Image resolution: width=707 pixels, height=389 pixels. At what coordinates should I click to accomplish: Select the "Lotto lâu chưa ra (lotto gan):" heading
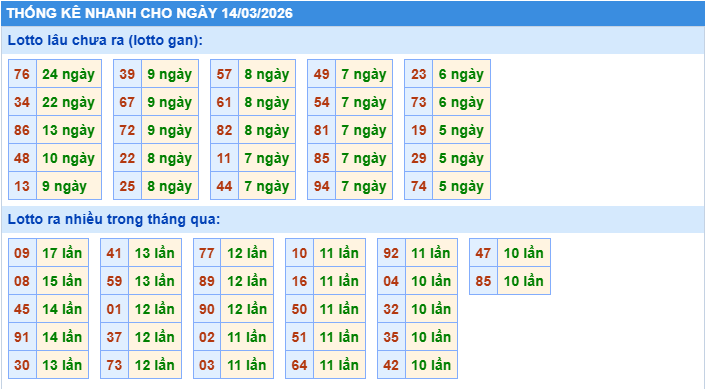(105, 40)
